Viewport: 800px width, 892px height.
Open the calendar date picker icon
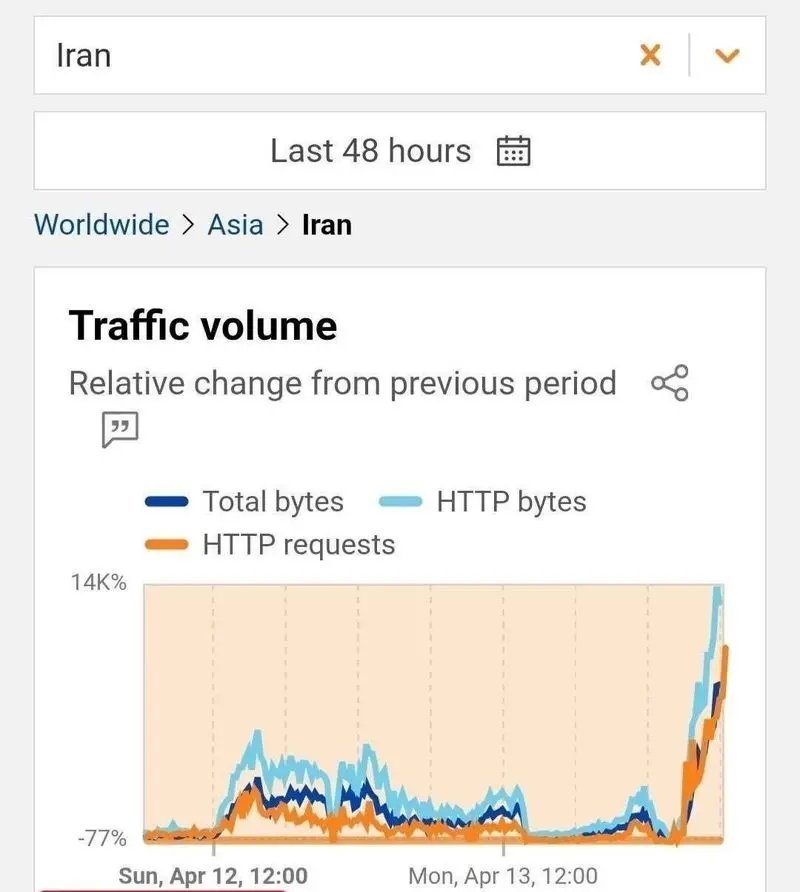coord(514,151)
